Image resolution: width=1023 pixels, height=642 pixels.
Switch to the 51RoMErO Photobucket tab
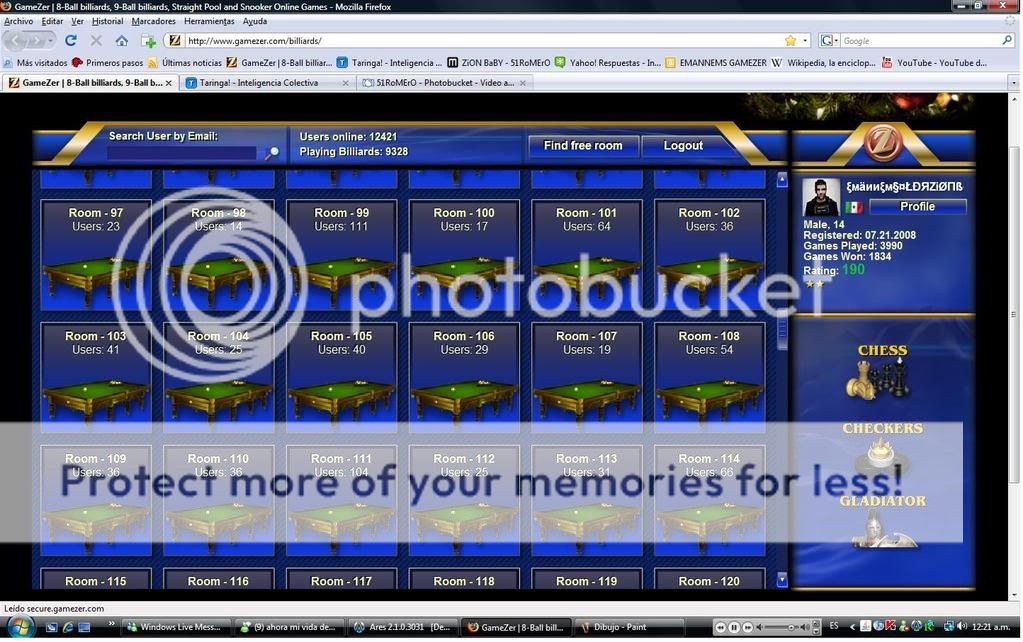444,83
